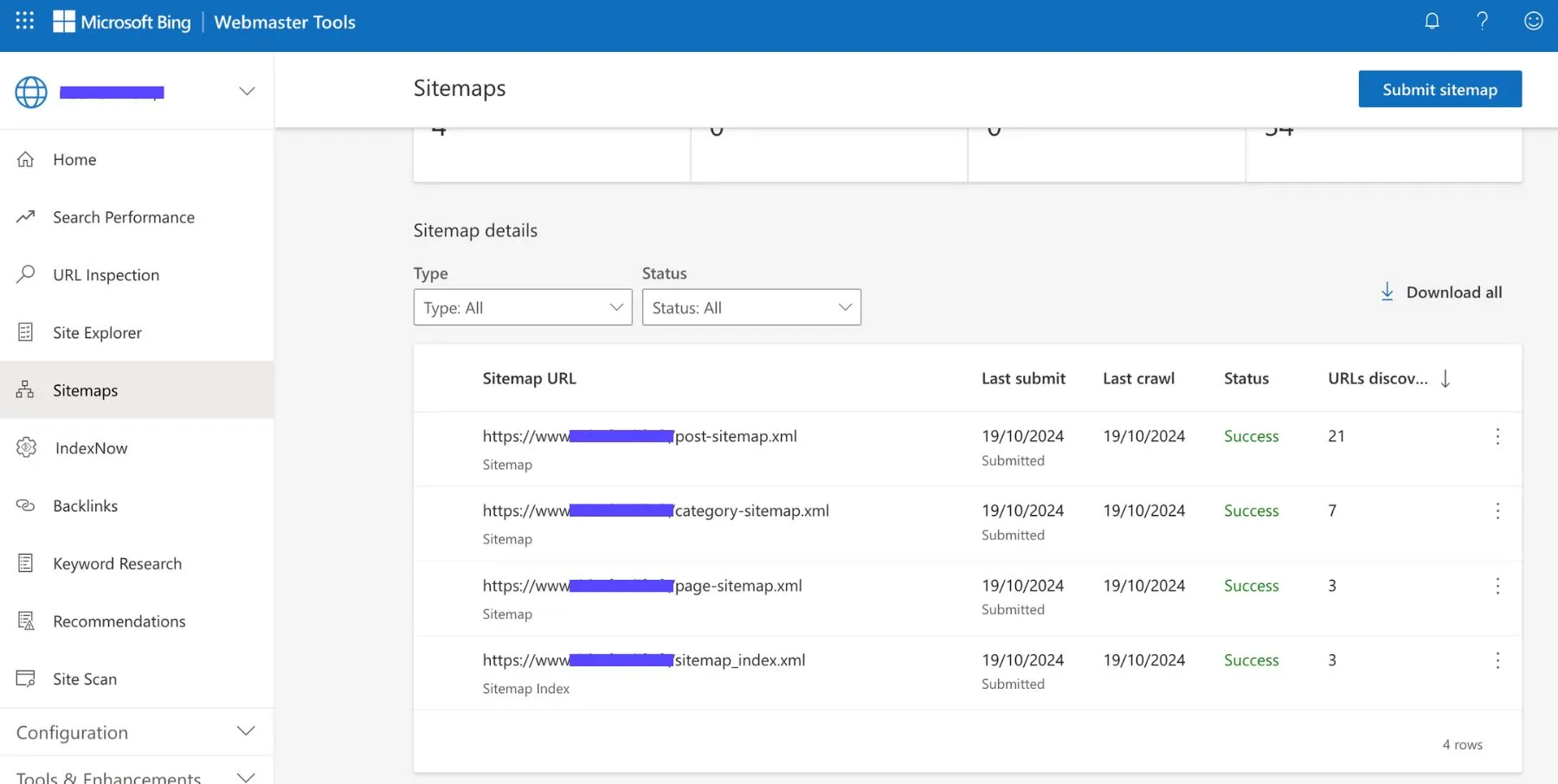Click the feedback smiley icon
Viewport: 1558px width, 784px height.
click(x=1534, y=21)
